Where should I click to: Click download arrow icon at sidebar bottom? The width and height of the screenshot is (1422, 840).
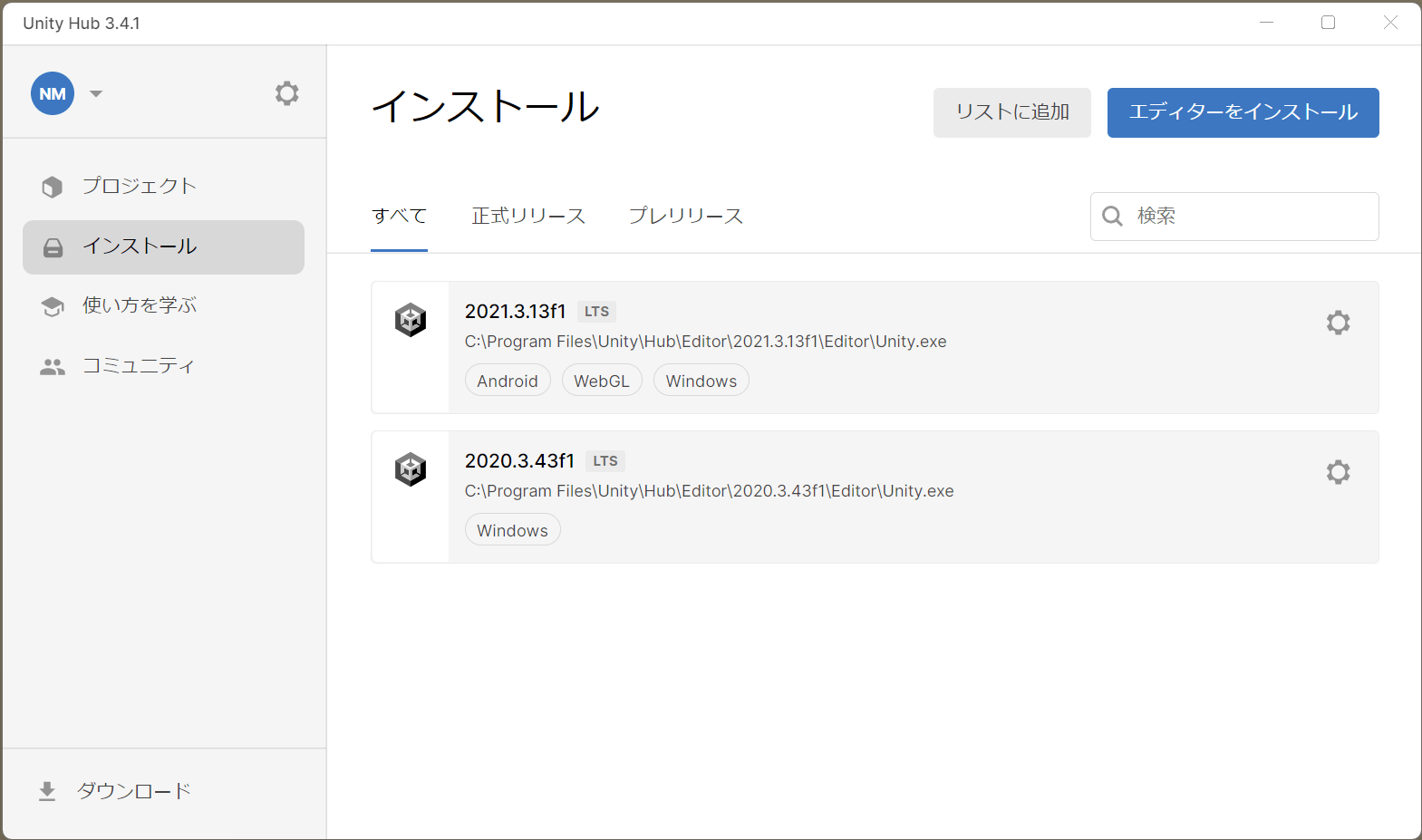[x=47, y=792]
